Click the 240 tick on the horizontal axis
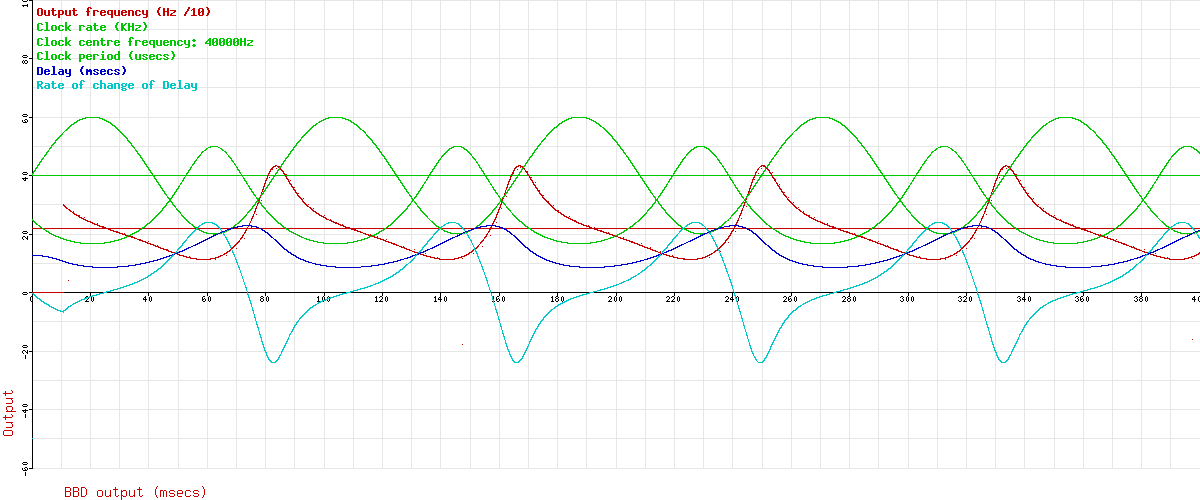The width and height of the screenshot is (1200, 500). [731, 299]
